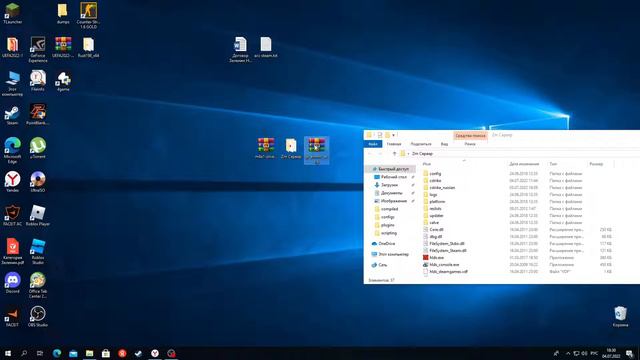
Task: Sort files by the Размер column
Action: pyautogui.click(x=596, y=164)
